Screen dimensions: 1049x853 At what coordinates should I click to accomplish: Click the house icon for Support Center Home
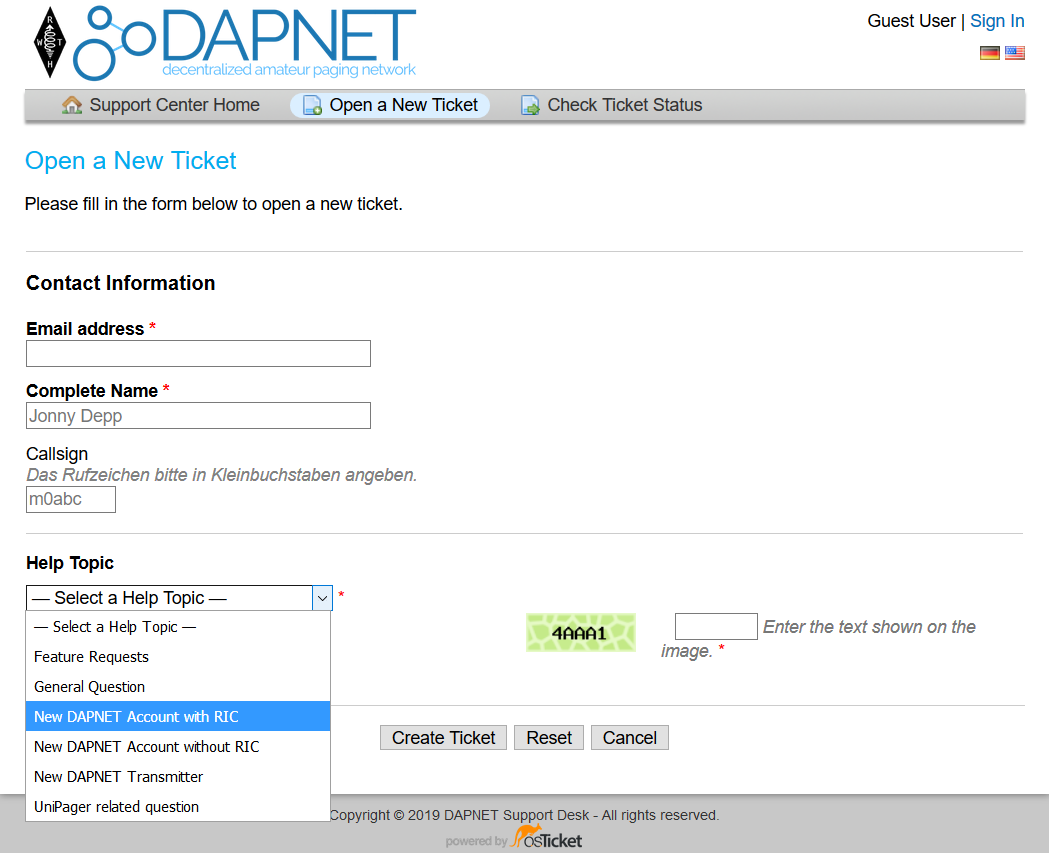[x=72, y=105]
